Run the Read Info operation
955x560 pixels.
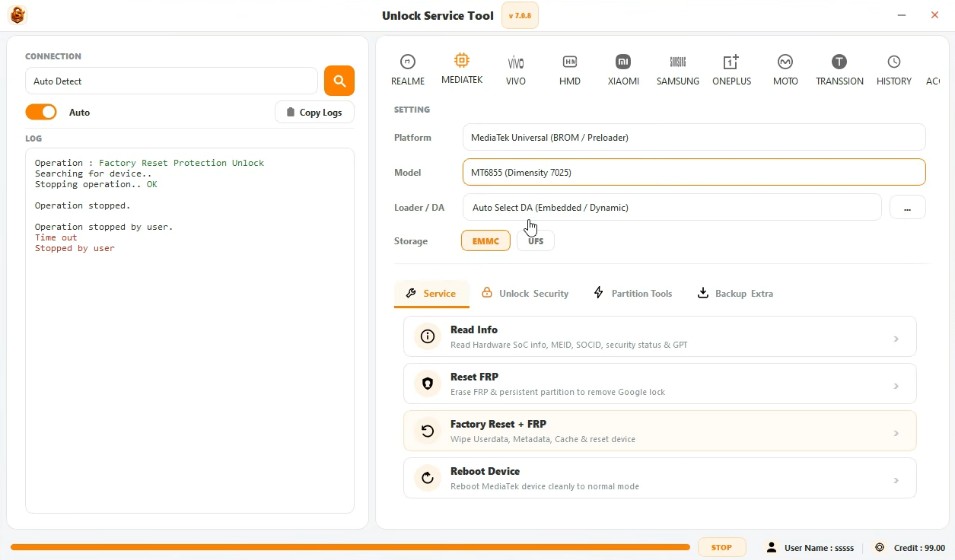pyautogui.click(x=660, y=336)
